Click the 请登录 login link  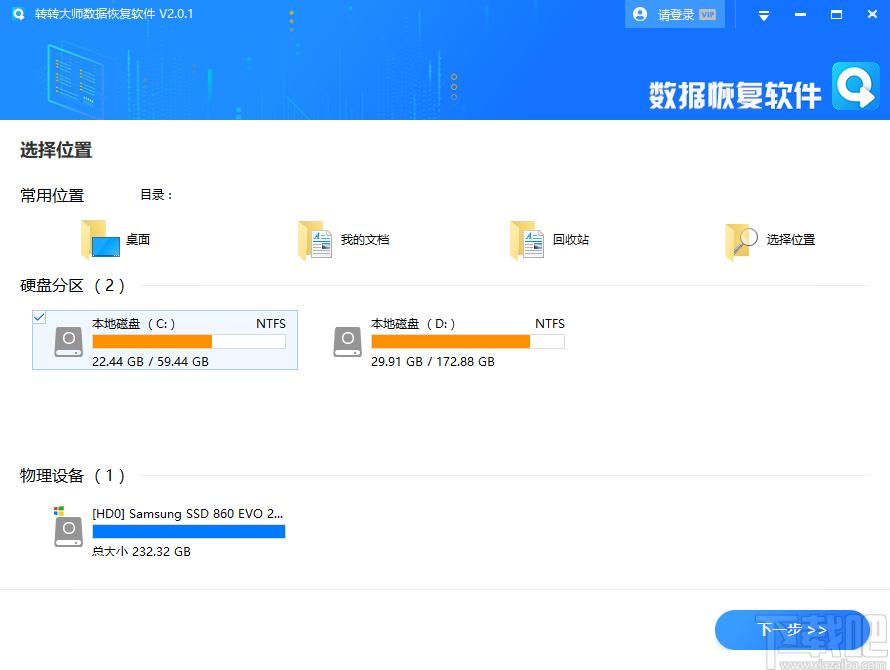(x=676, y=15)
